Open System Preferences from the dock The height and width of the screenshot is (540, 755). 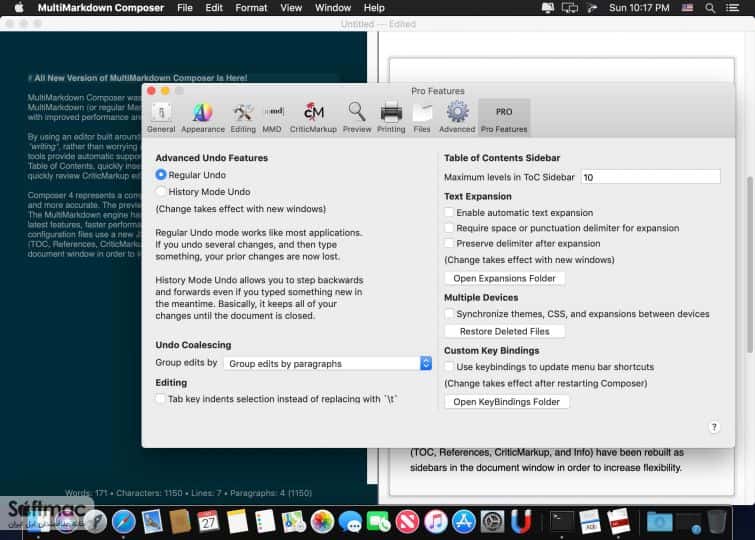point(493,522)
